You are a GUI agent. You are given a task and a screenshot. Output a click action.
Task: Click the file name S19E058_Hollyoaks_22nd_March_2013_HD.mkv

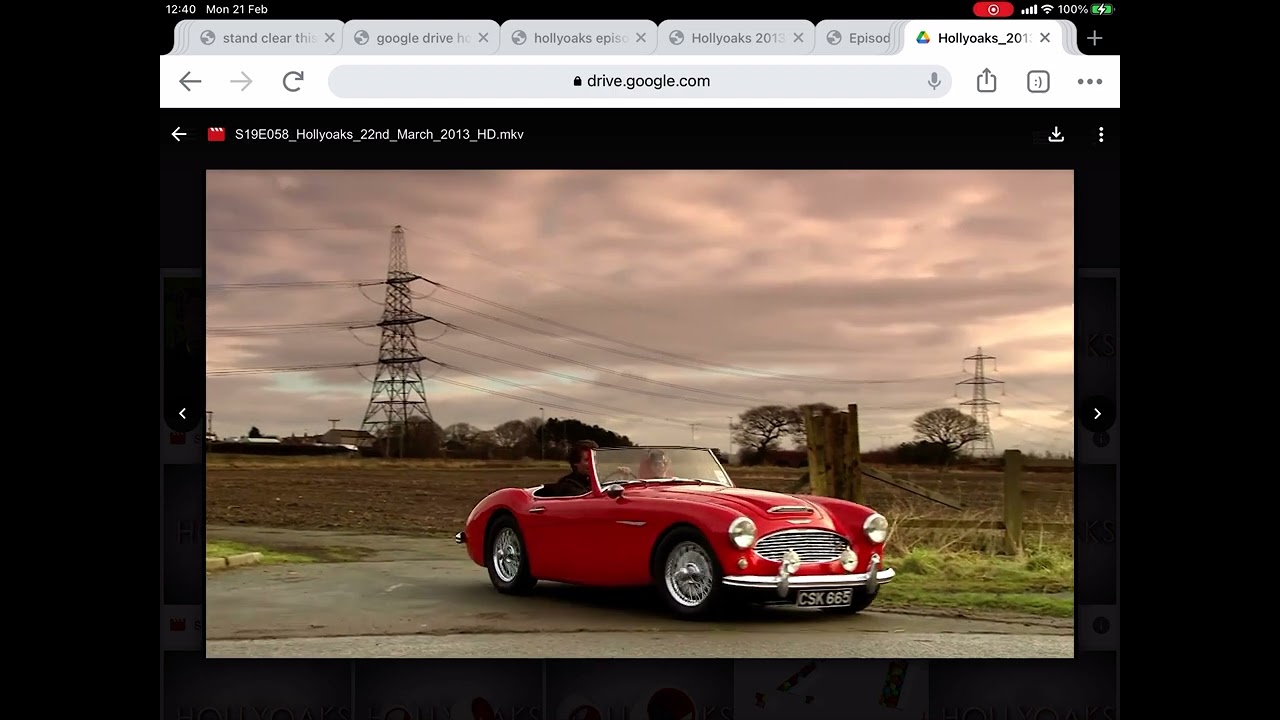(x=379, y=134)
